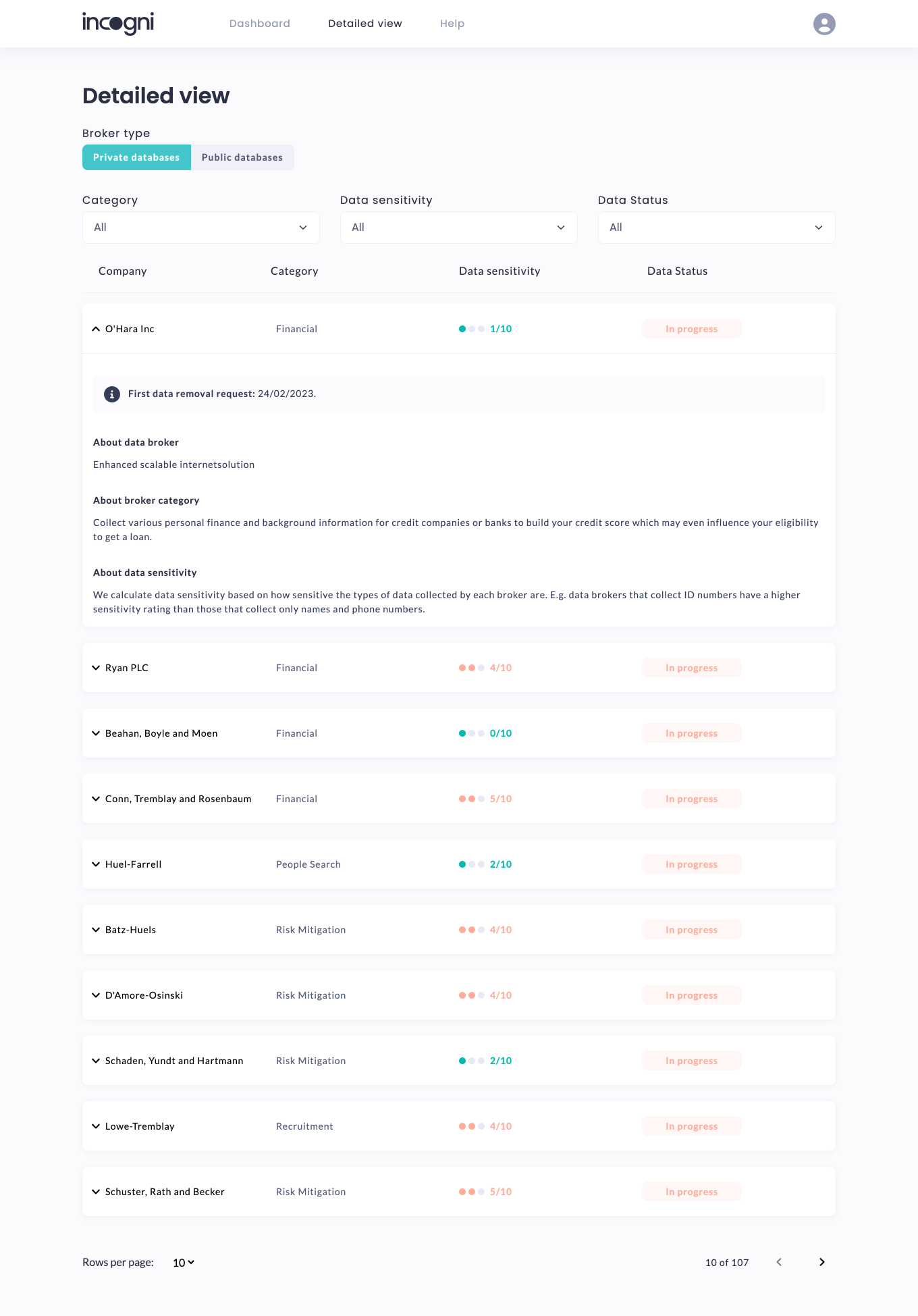The height and width of the screenshot is (1316, 918).
Task: Go to previous page arrow
Action: [779, 1262]
